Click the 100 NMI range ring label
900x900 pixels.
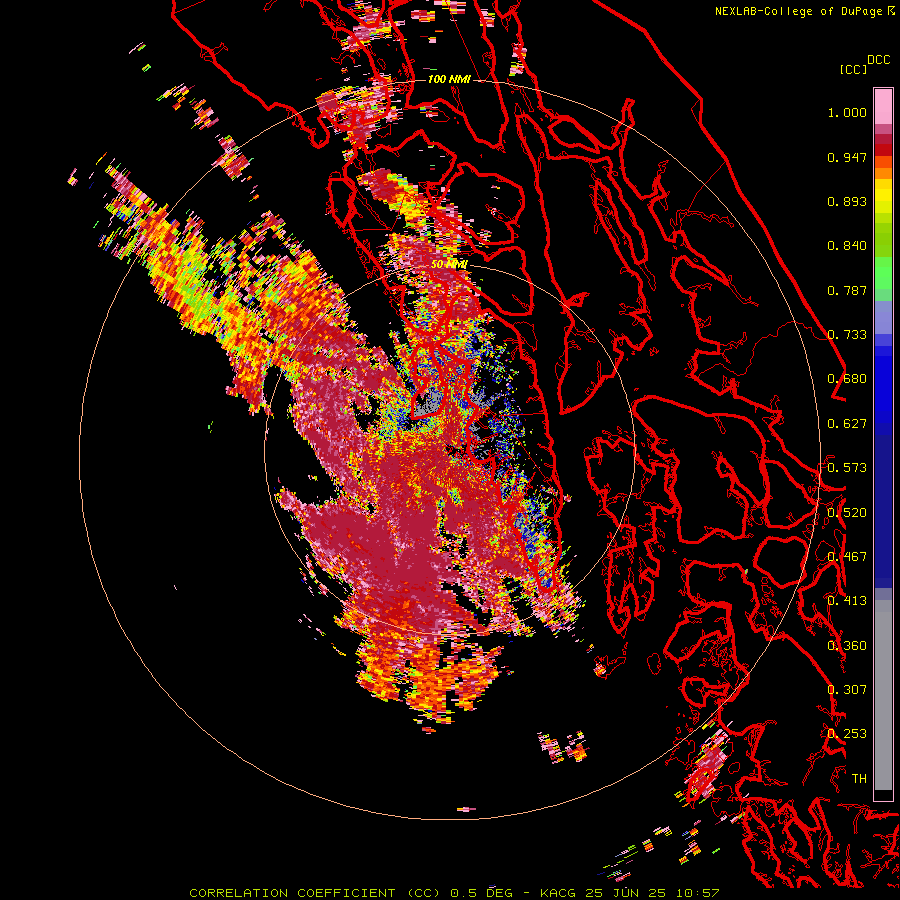click(449, 79)
